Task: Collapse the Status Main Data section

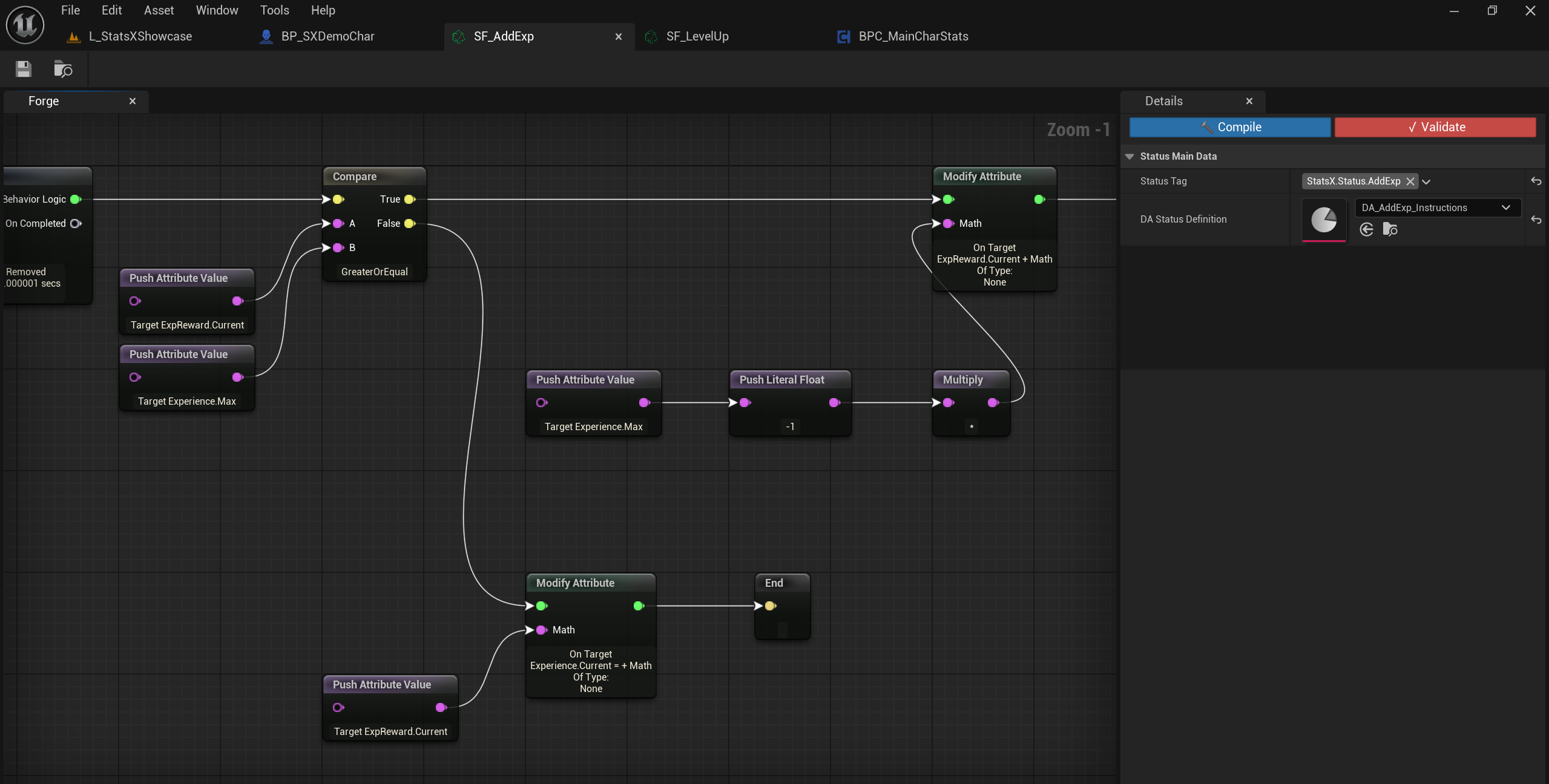Action: click(1130, 156)
